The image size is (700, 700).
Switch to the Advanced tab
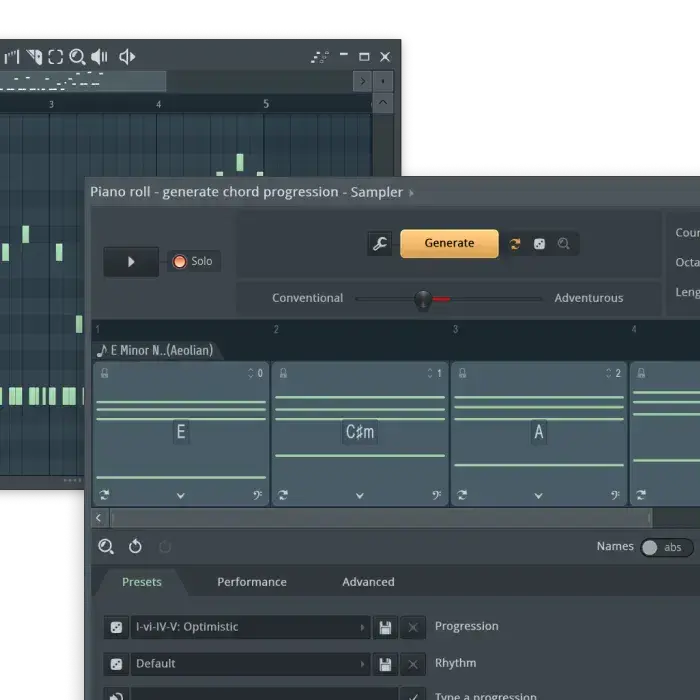click(x=368, y=582)
